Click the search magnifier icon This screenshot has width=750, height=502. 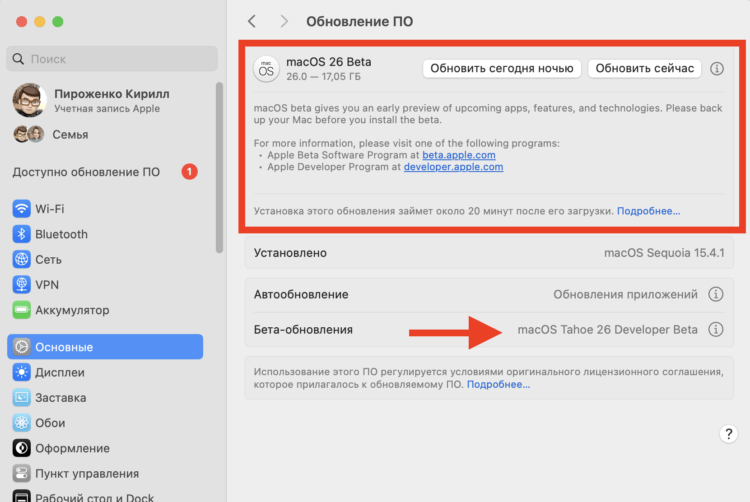point(18,59)
